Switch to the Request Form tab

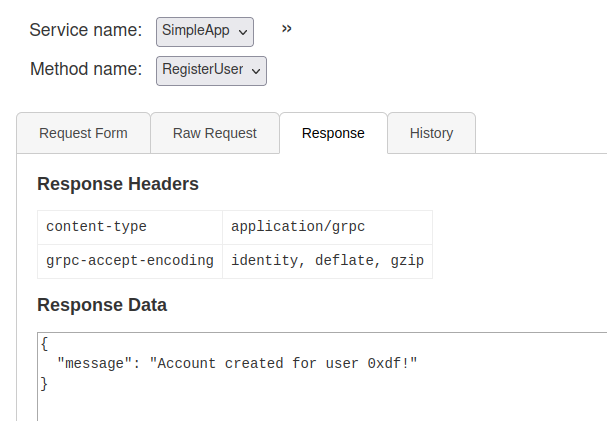coord(83,133)
